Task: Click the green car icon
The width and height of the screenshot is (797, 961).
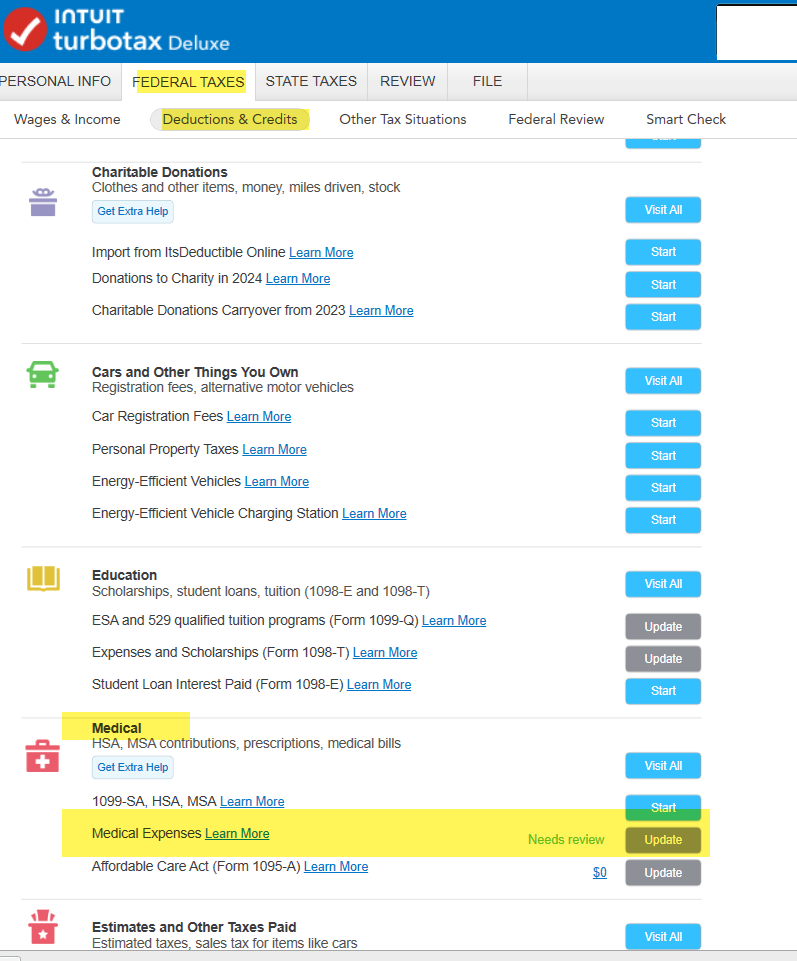Action: click(x=43, y=375)
